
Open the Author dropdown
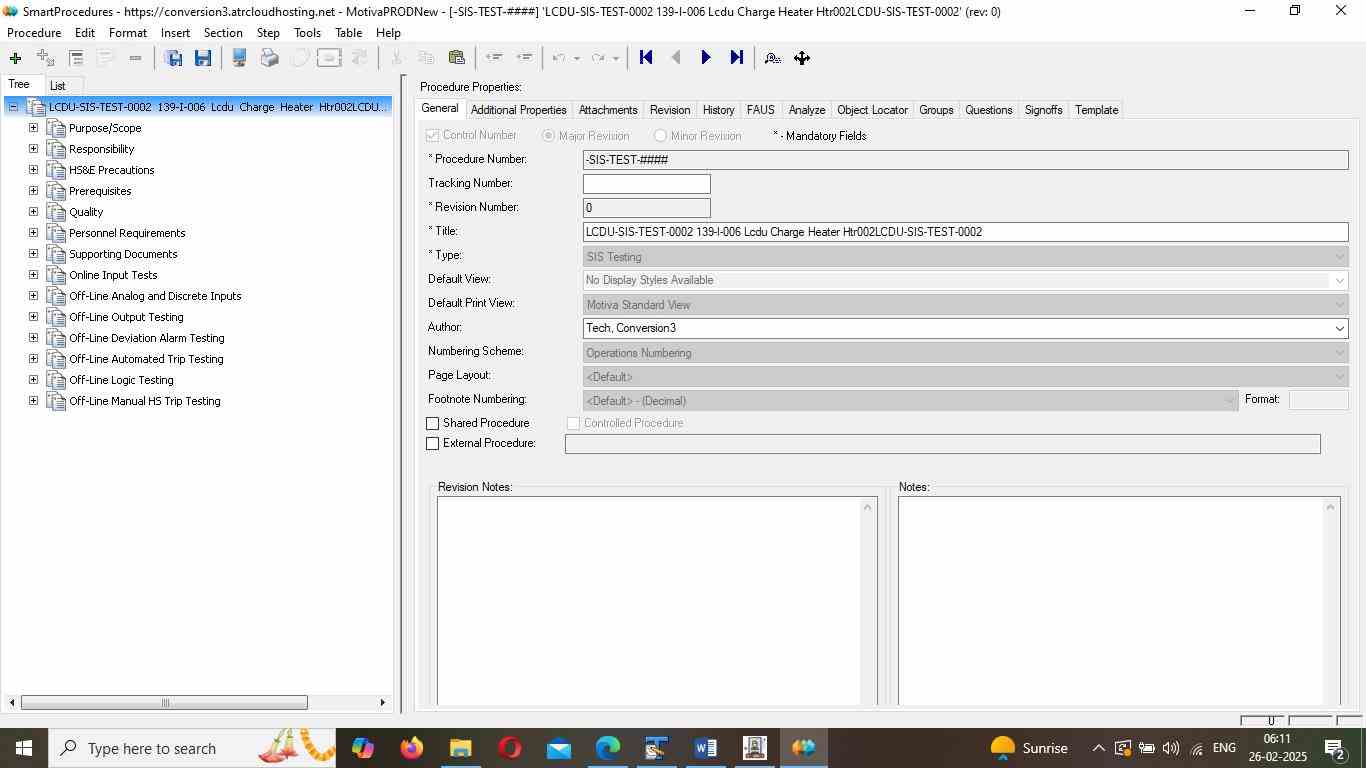point(1339,329)
